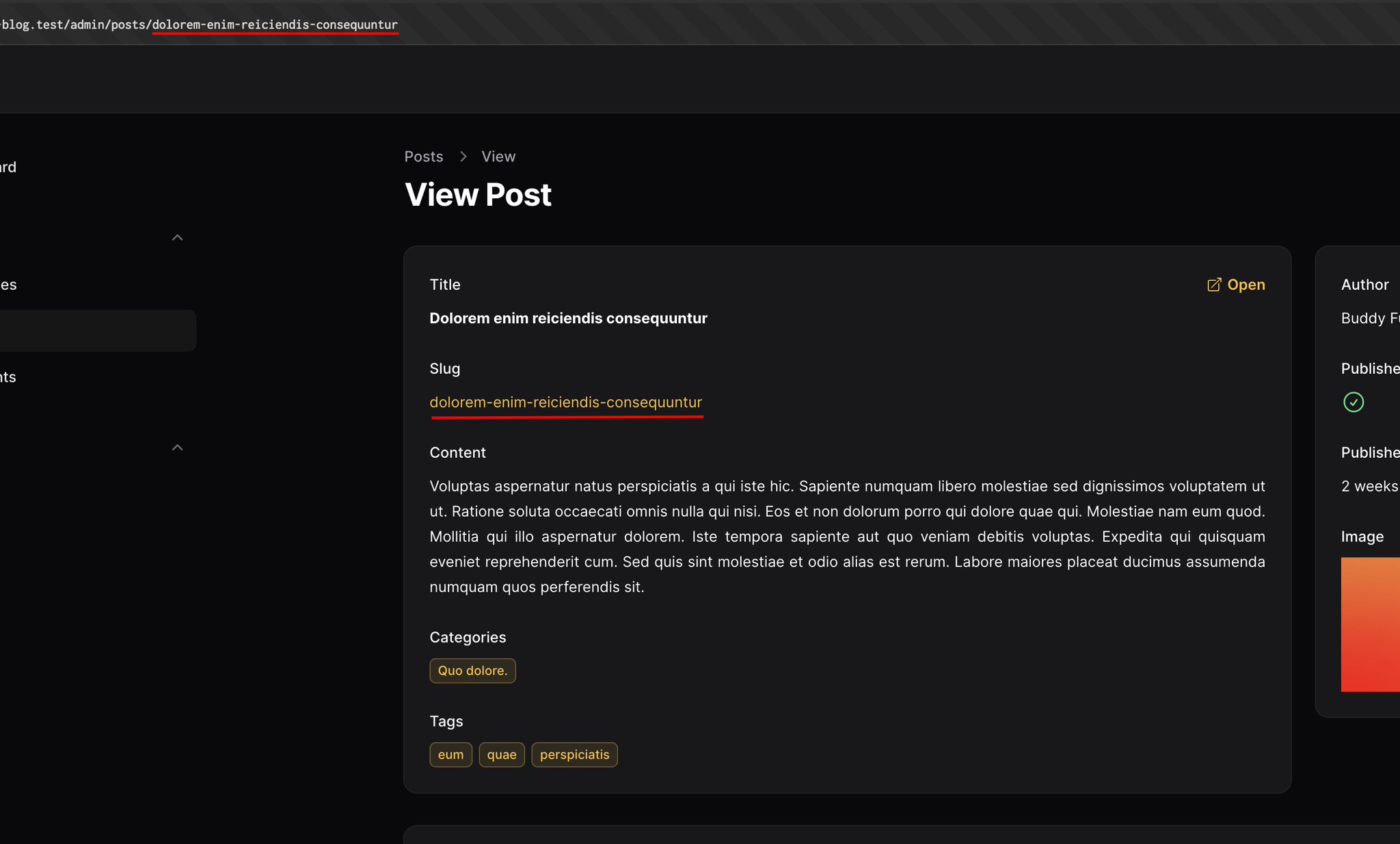
Task: Click the perspiciatis tag badge
Action: point(574,754)
